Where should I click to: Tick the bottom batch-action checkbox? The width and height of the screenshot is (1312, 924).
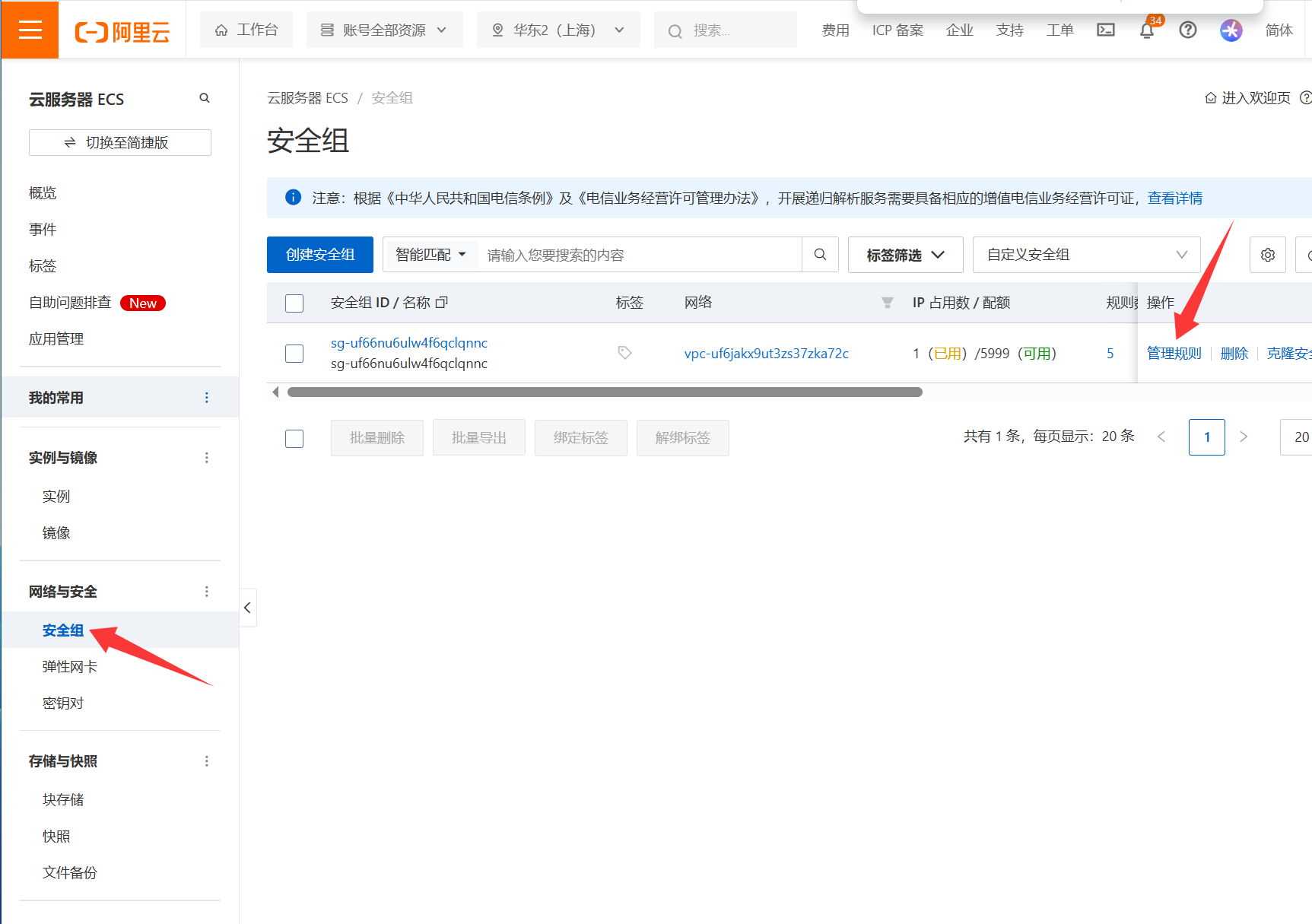(x=294, y=438)
